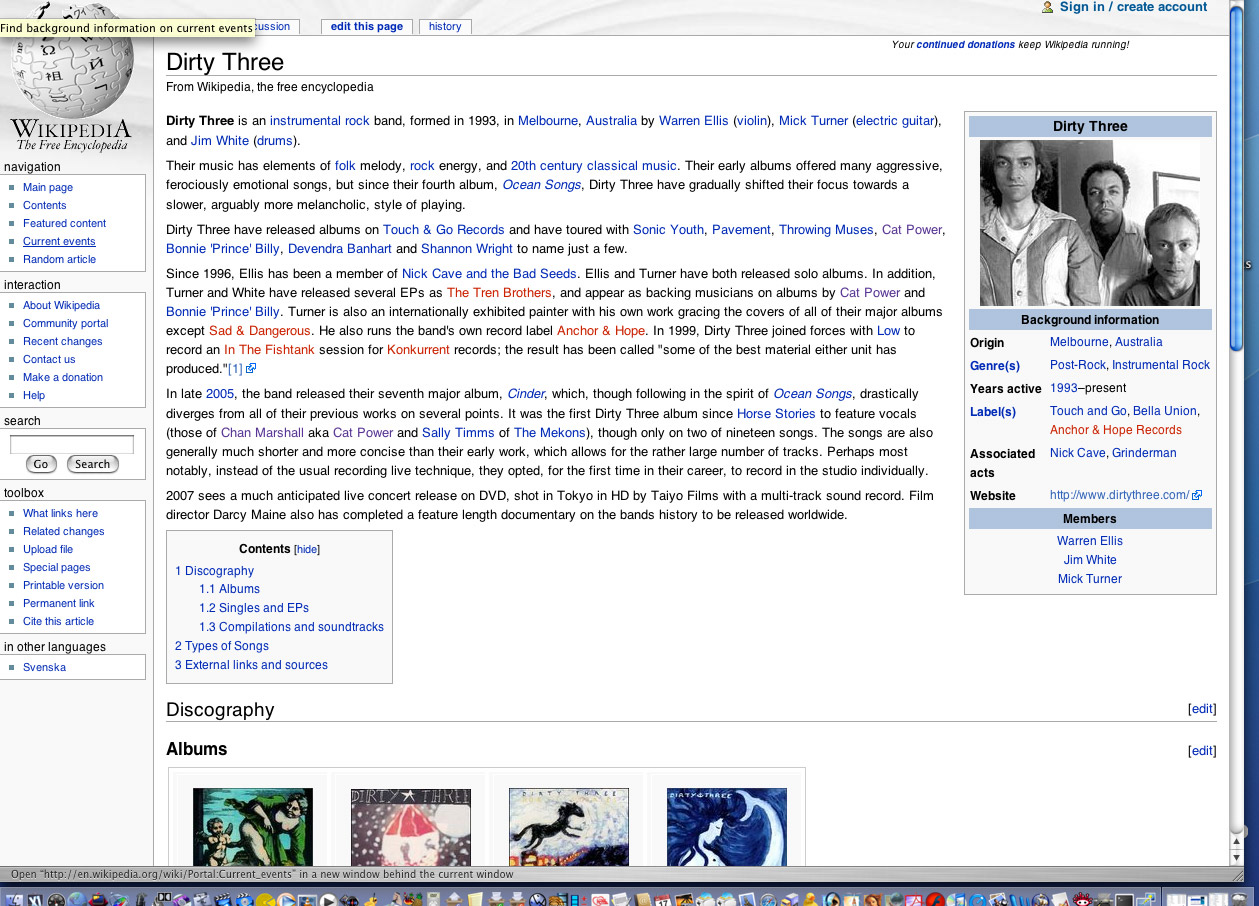The width and height of the screenshot is (1259, 906).
Task: Open Contact us link
Action: coord(49,359)
